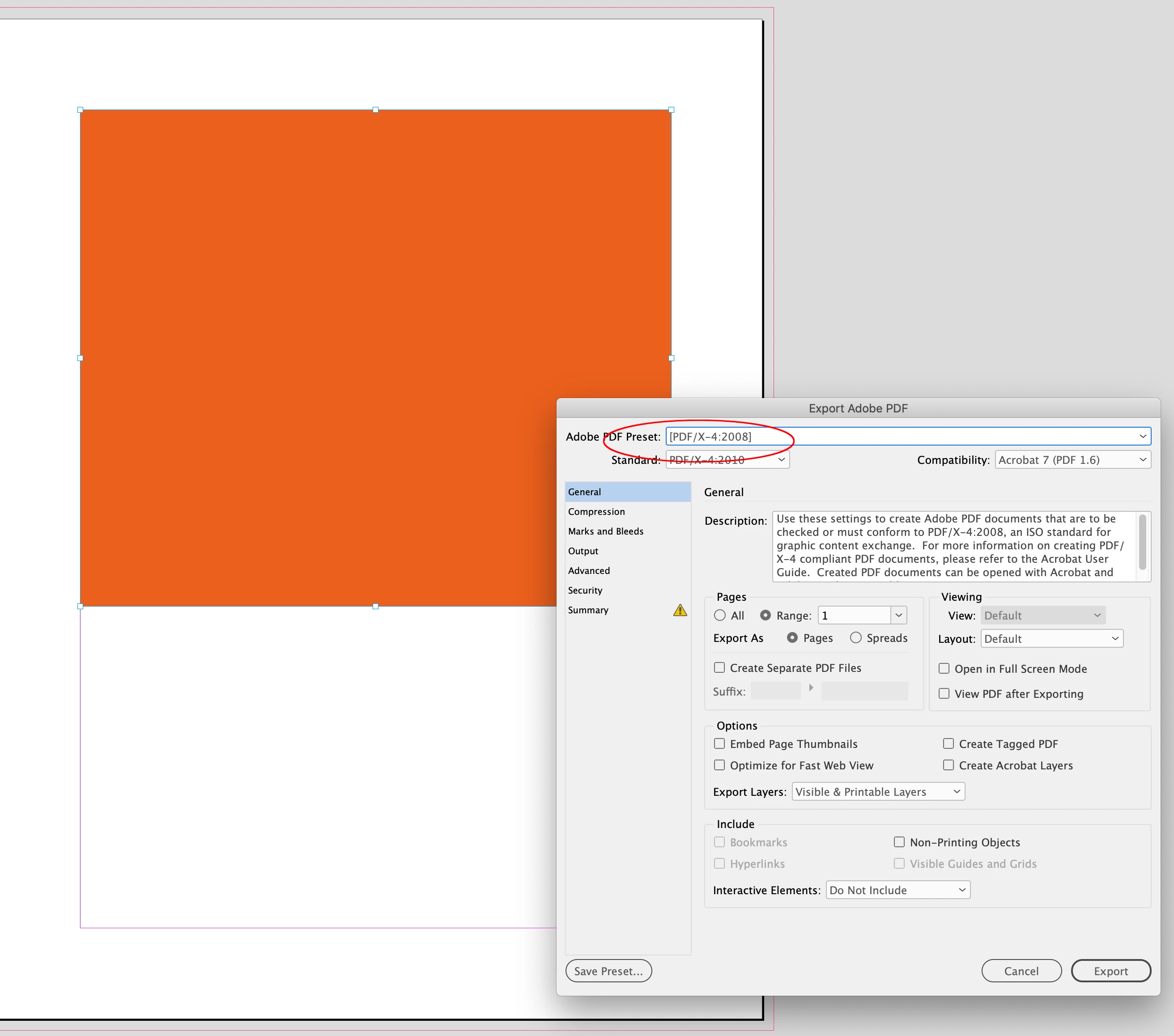Viewport: 1174px width, 1036px height.
Task: Click the Save Preset button
Action: (608, 971)
